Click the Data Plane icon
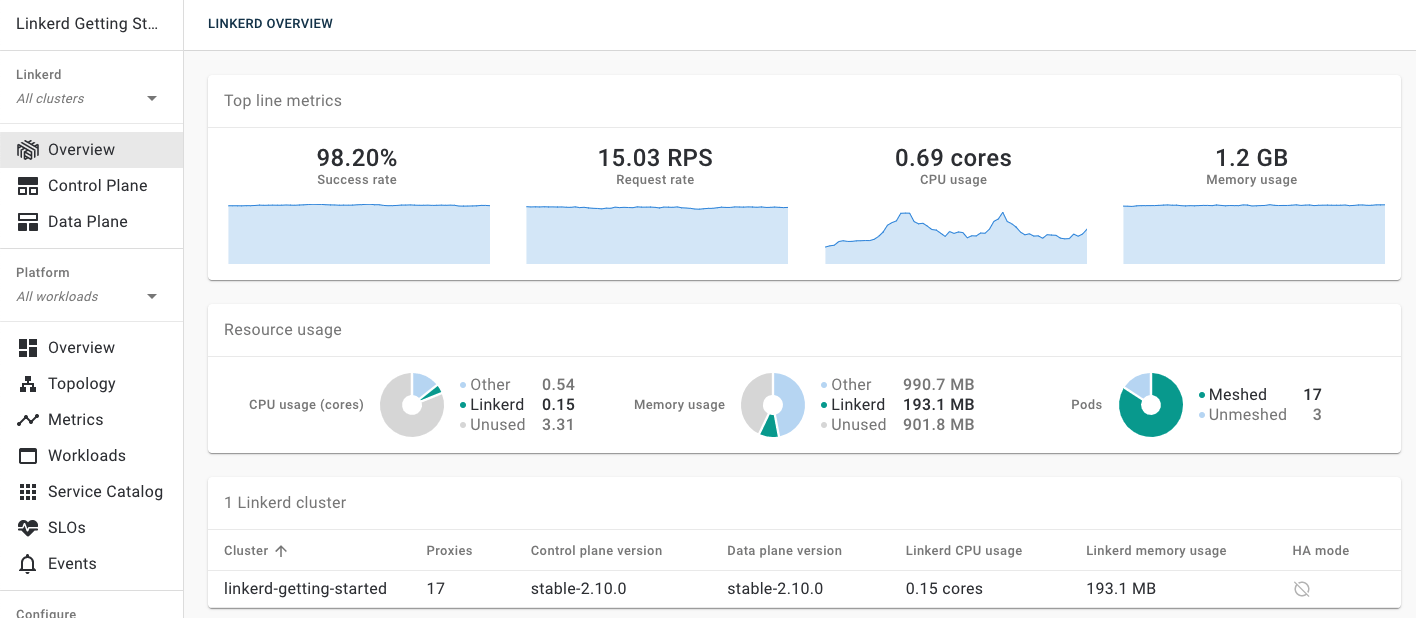1416x618 pixels. point(28,222)
